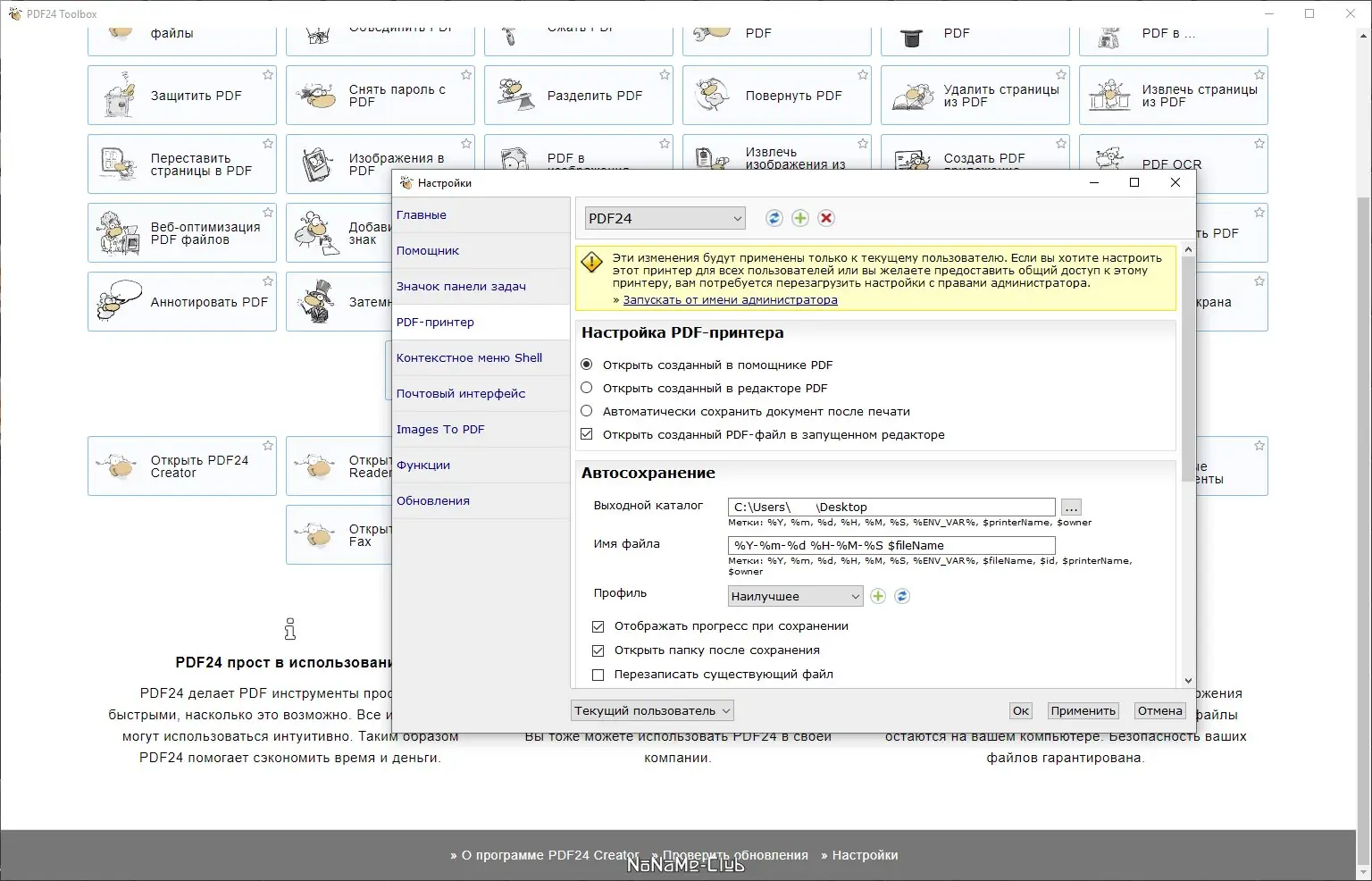The width and height of the screenshot is (1372, 881).
Task: Star the Повернуть PDF card
Action: pos(863,75)
